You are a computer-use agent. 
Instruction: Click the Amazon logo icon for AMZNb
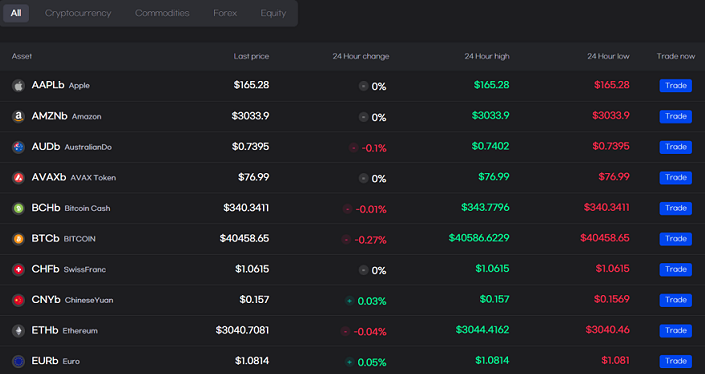18,116
